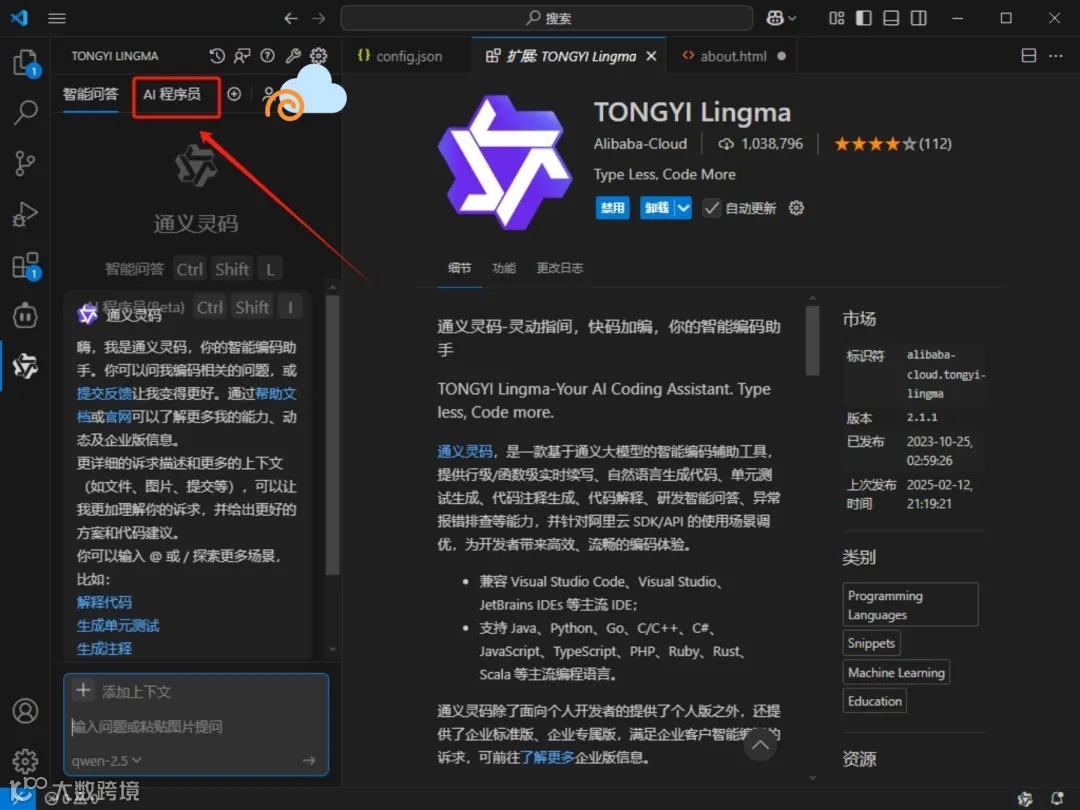Customize layout icon in title bar
Screen dimensions: 1080x810
[x=836, y=18]
